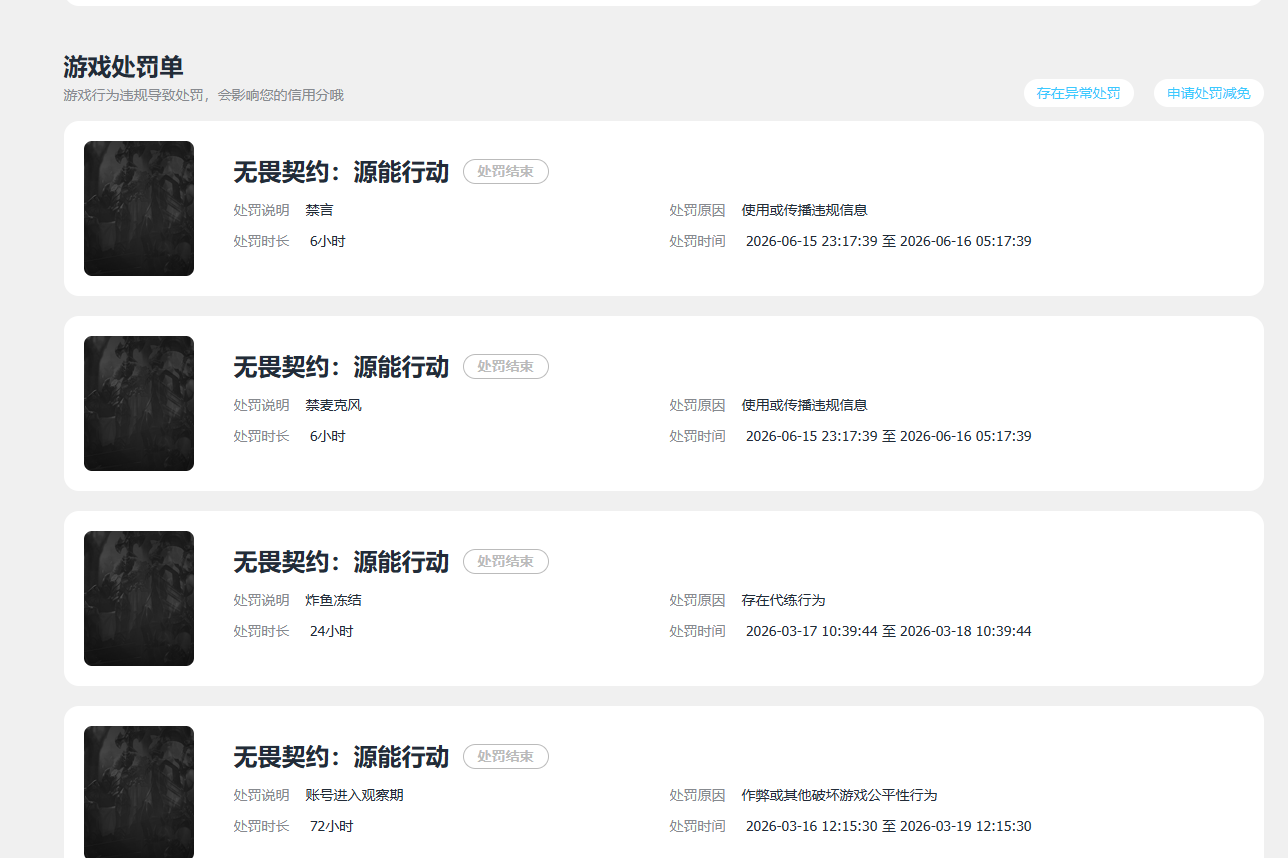Click the 游戏处罚单 section heading

click(x=123, y=67)
